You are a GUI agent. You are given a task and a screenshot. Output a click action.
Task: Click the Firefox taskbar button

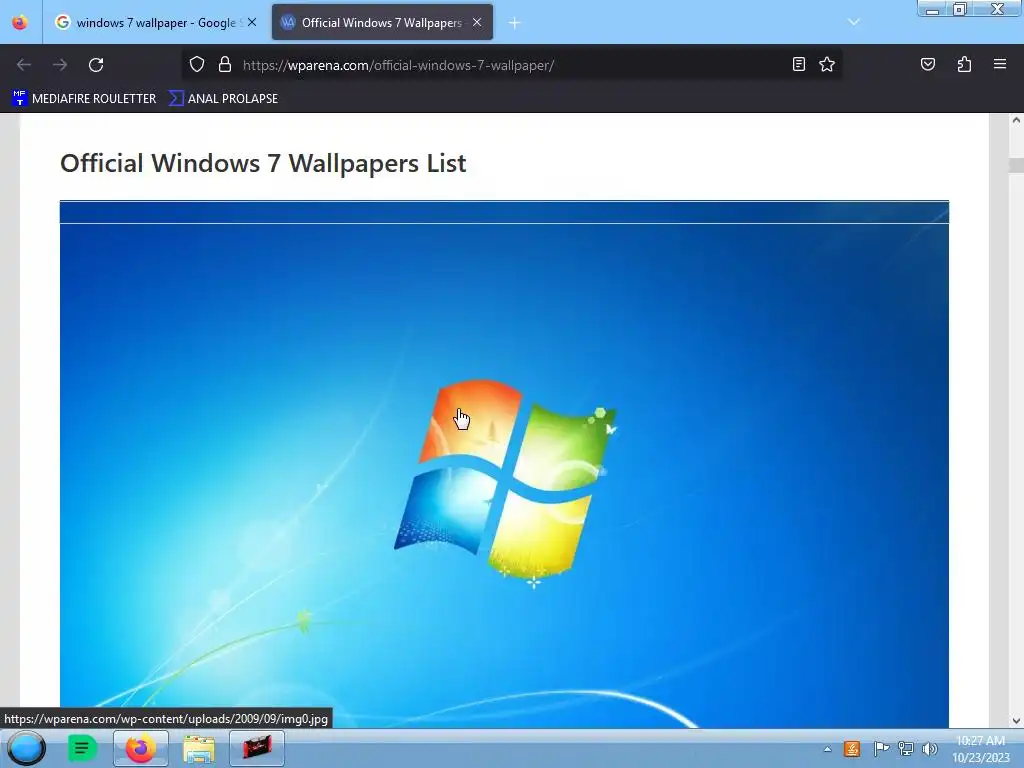click(140, 748)
